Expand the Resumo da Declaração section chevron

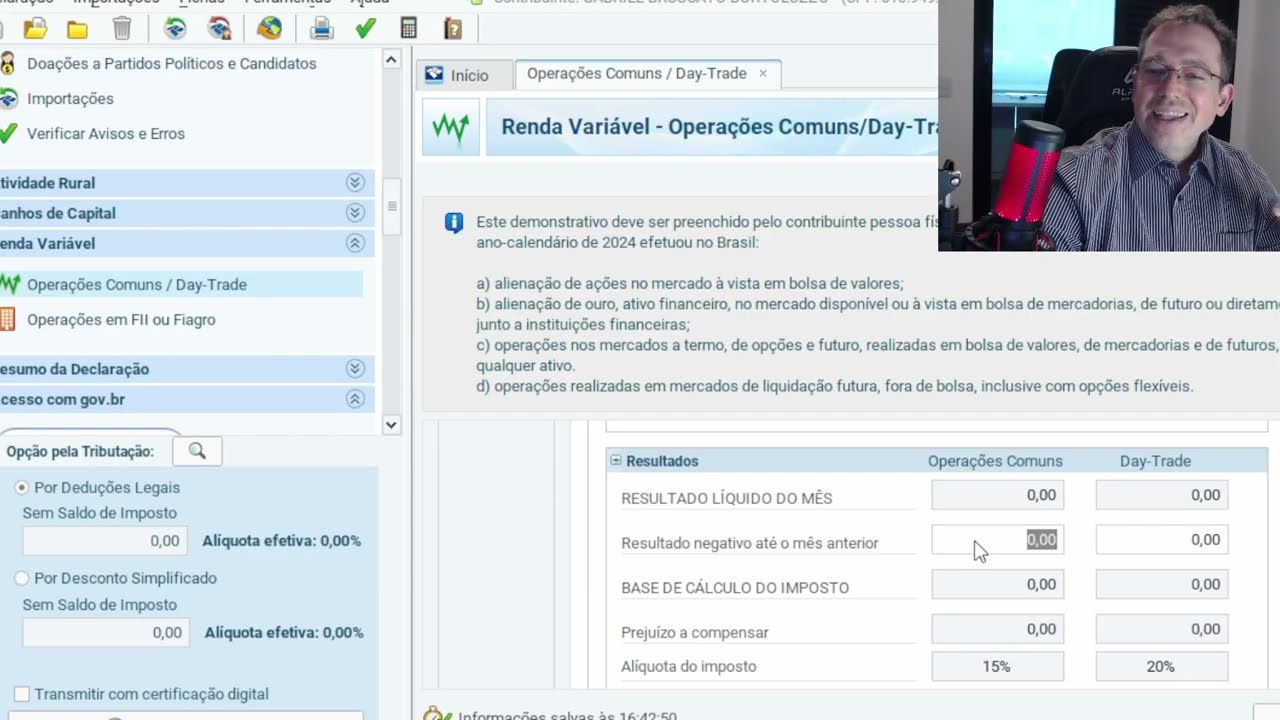[354, 369]
